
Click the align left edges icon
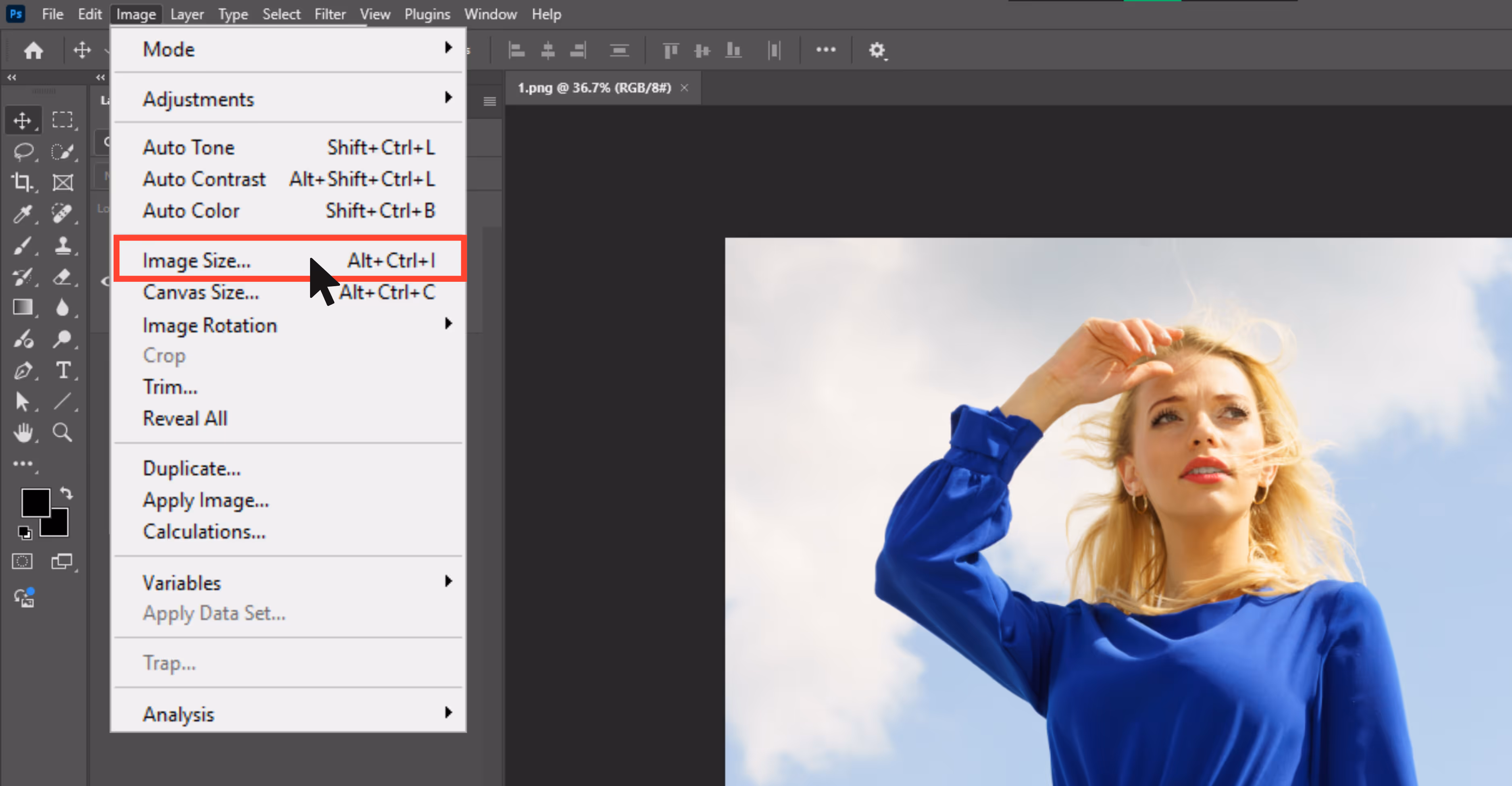coord(516,50)
